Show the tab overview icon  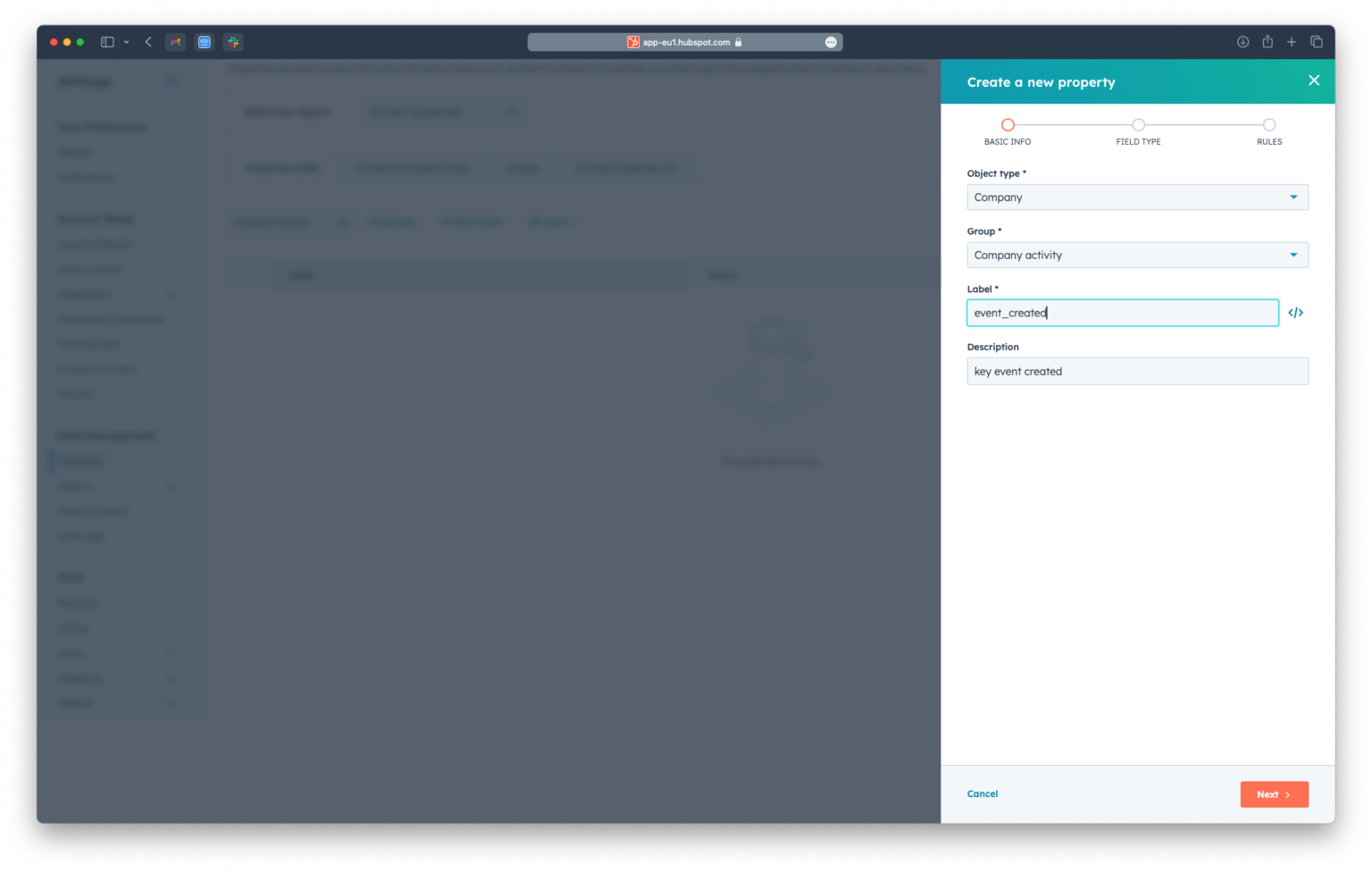click(x=1317, y=41)
